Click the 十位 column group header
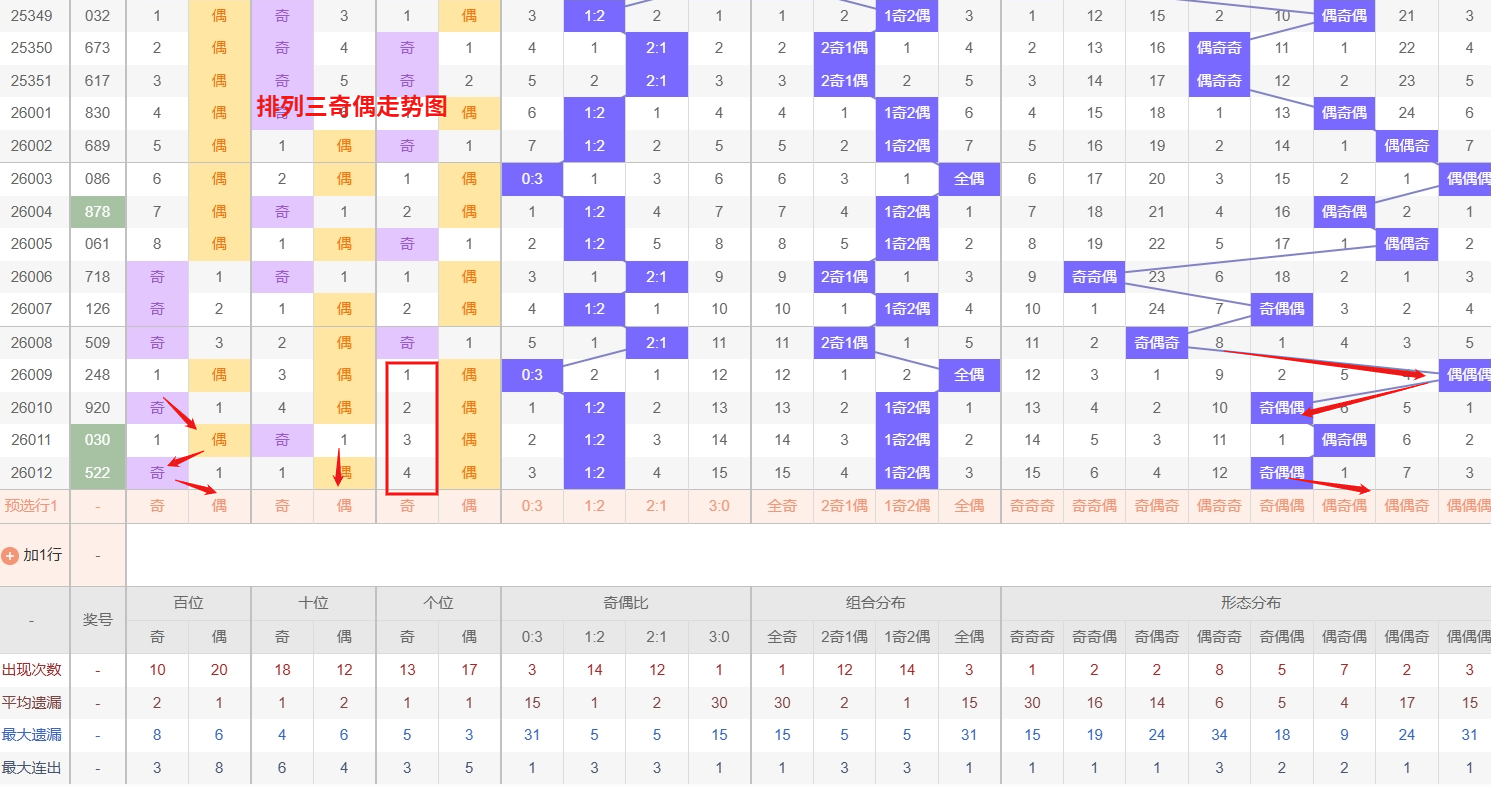 pos(313,603)
